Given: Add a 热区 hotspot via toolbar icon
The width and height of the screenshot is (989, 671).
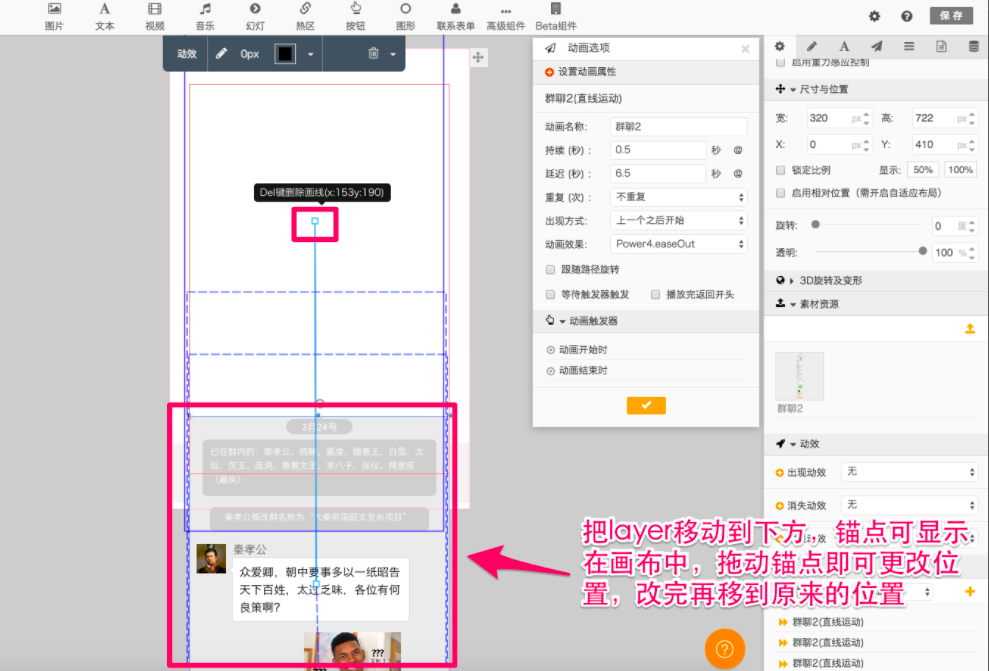Looking at the screenshot, I should click(x=305, y=16).
